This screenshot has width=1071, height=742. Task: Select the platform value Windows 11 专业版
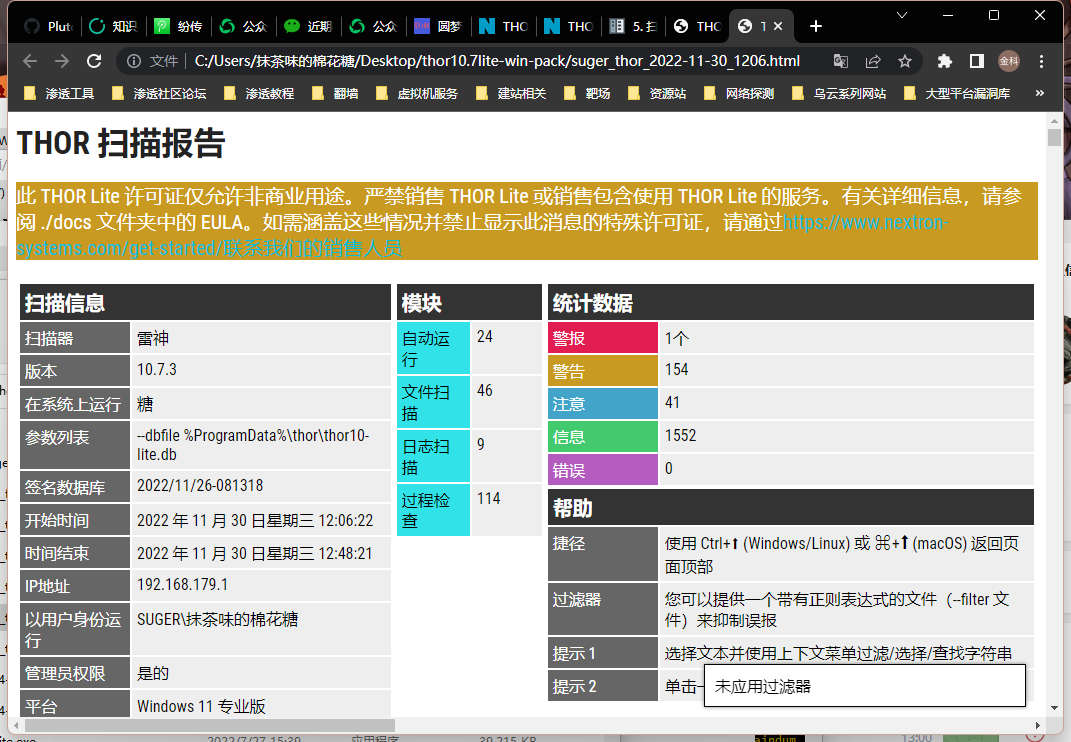point(201,706)
